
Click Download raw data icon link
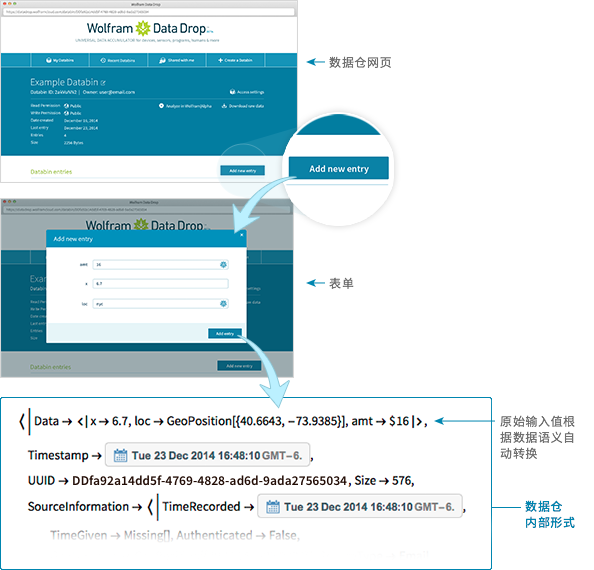tap(243, 106)
